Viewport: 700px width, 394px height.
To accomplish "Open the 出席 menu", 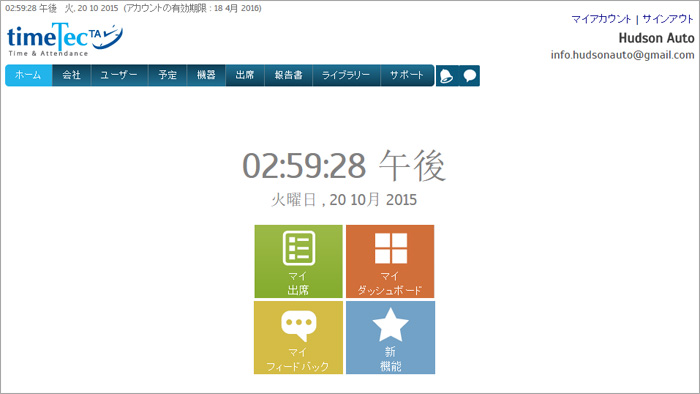I will pyautogui.click(x=245, y=75).
